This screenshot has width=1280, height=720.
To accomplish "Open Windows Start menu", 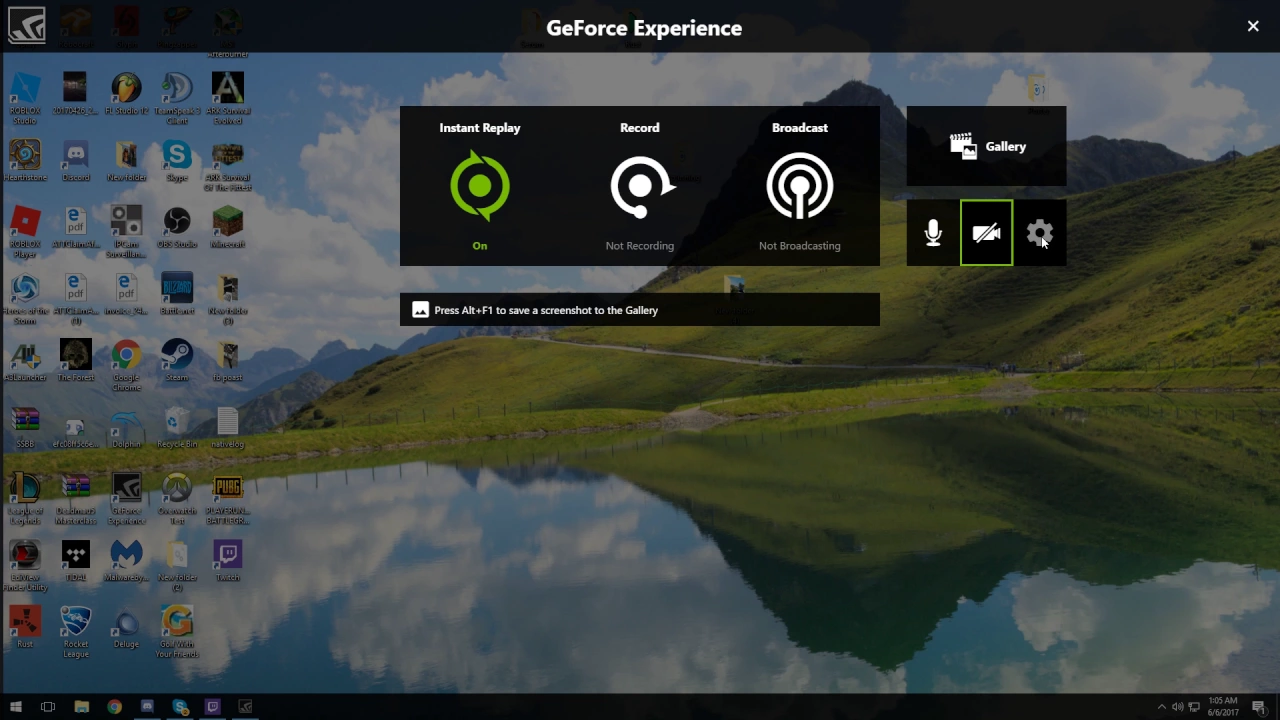I will [x=16, y=707].
